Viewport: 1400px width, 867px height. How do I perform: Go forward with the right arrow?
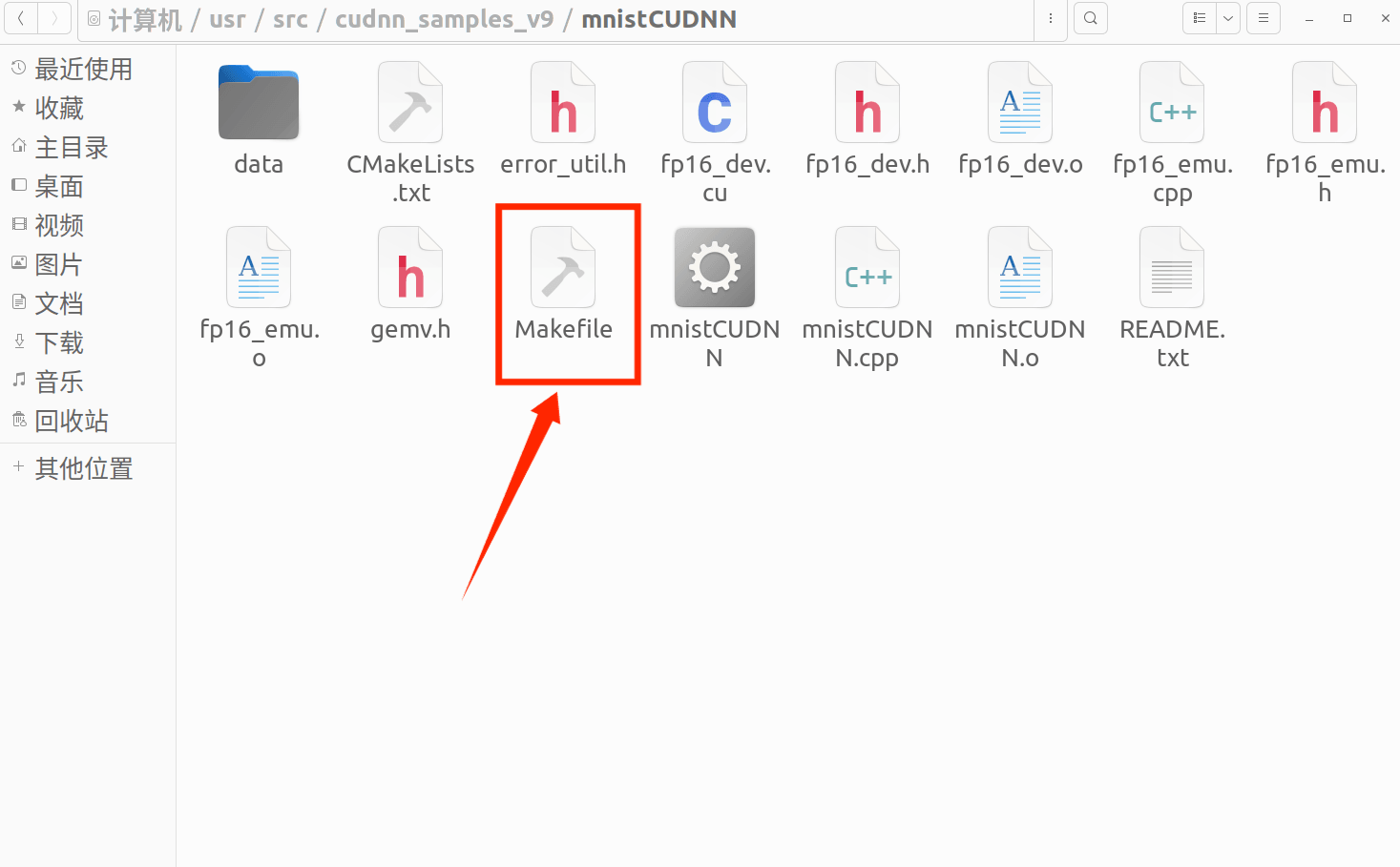(54, 18)
